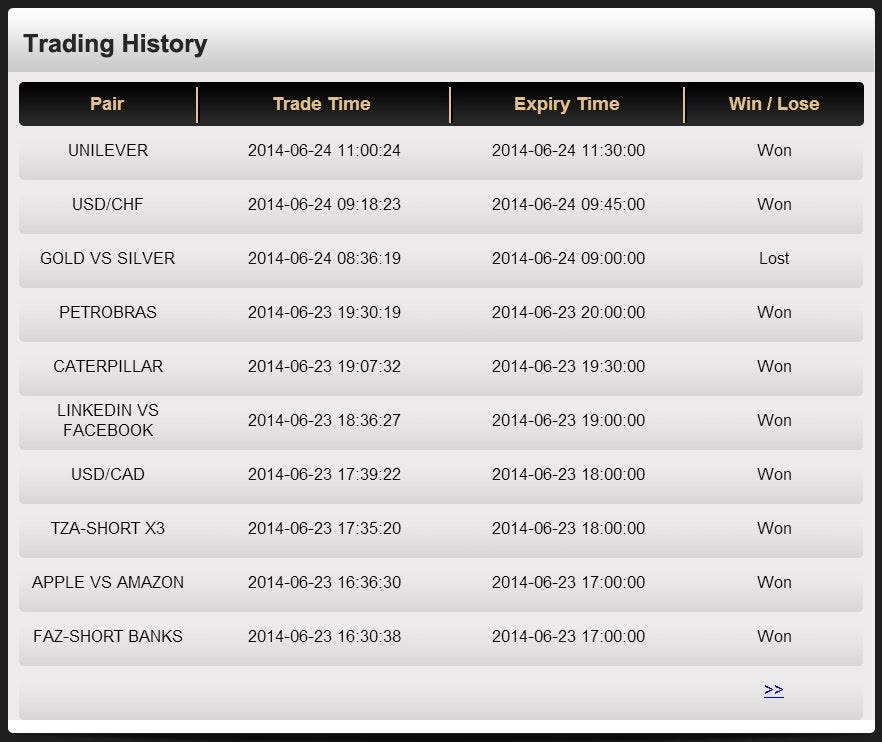Select the Win / Lose column header
The image size is (882, 742).
pyautogui.click(x=773, y=104)
